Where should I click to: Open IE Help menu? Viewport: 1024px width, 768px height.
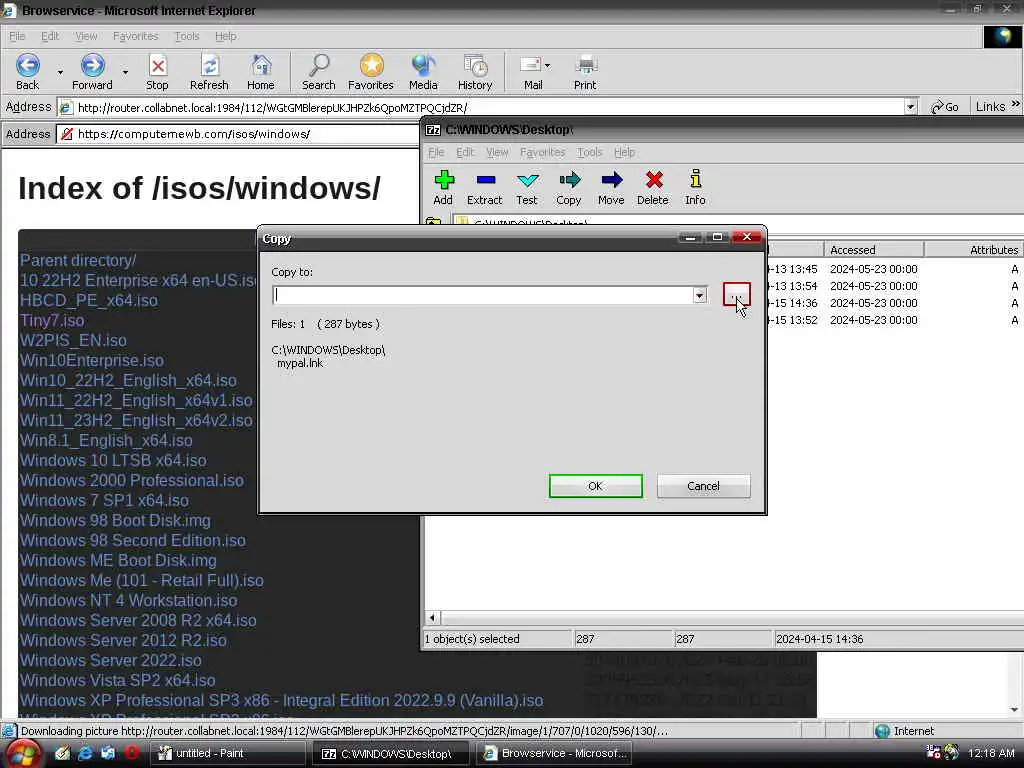(x=225, y=36)
